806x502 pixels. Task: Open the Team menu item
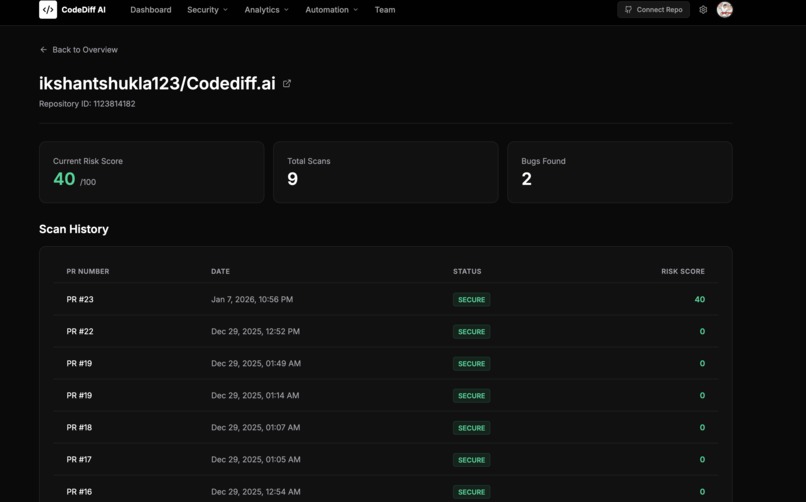(385, 10)
